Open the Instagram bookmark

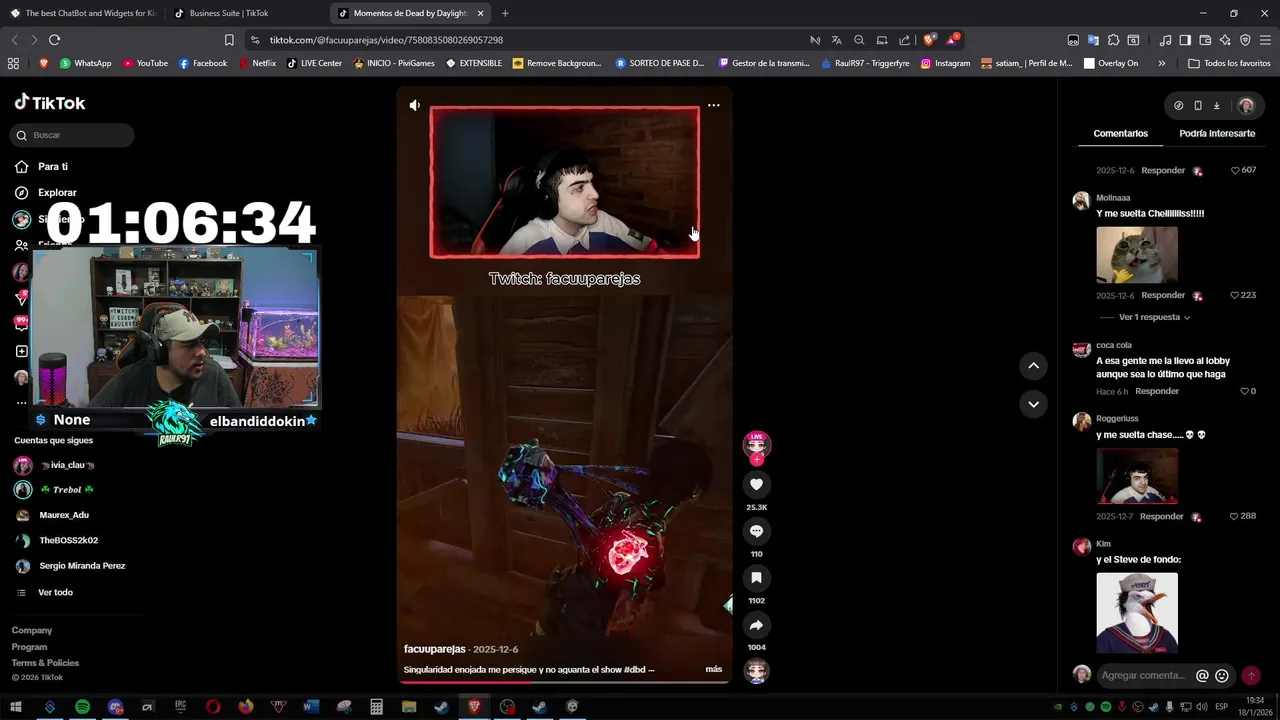(x=945, y=63)
